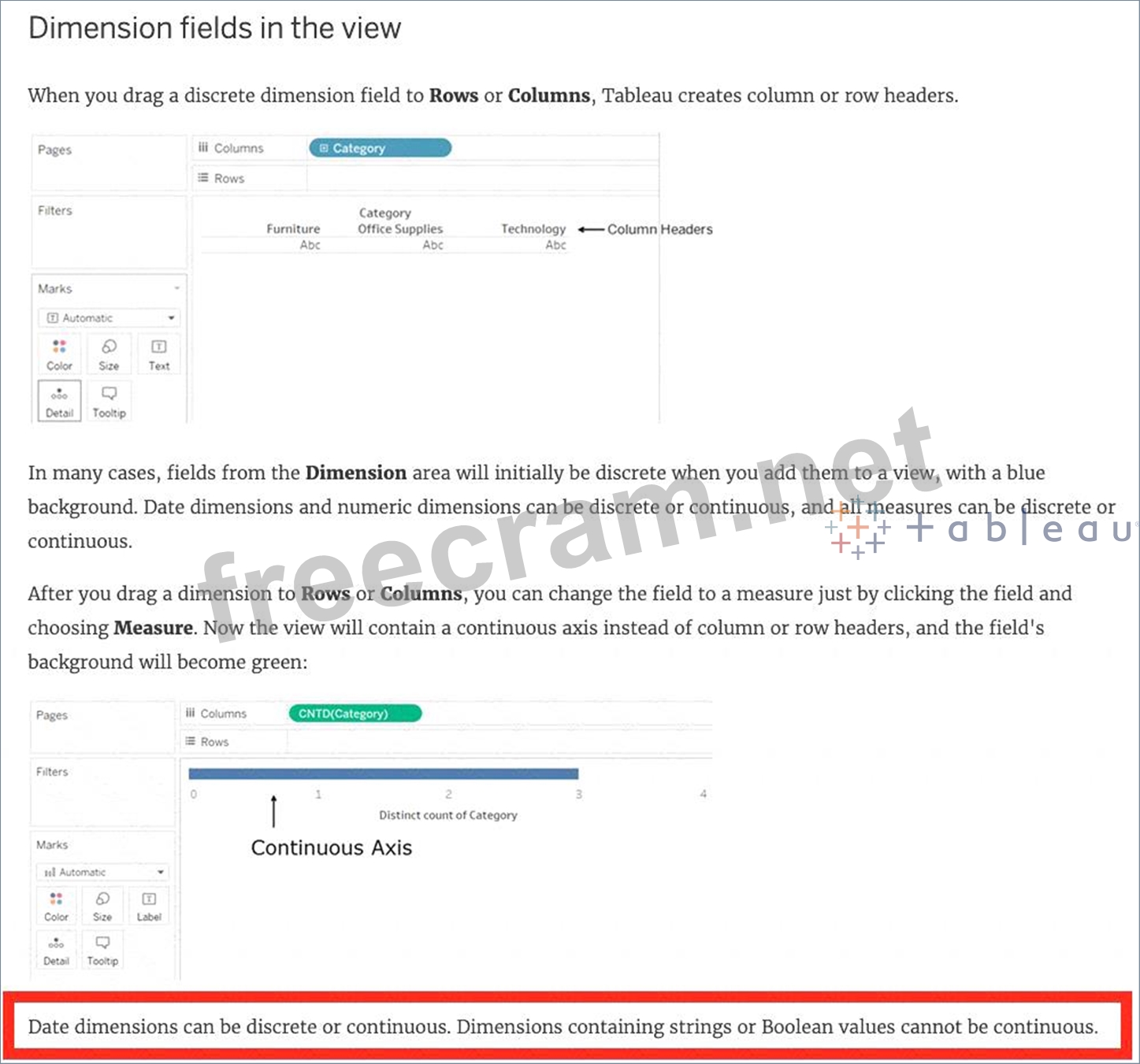The height and width of the screenshot is (1064, 1140).
Task: Open Tooltip in the upper Marks card
Action: pyautogui.click(x=109, y=402)
